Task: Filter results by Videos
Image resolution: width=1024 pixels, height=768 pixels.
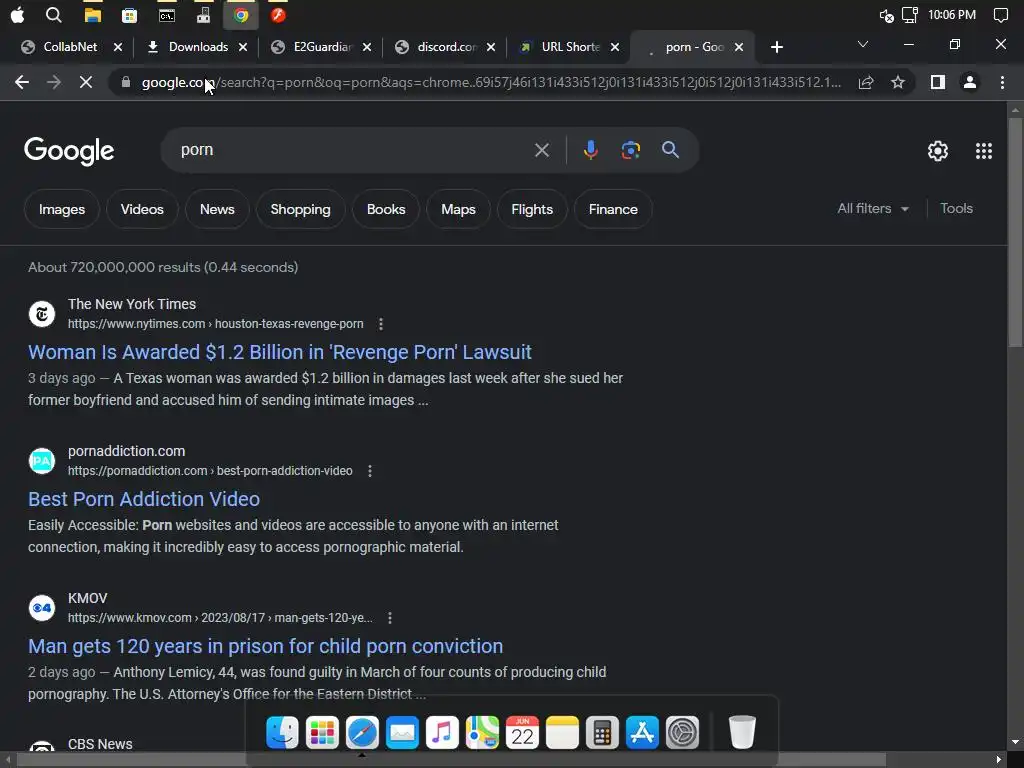Action: coord(142,209)
